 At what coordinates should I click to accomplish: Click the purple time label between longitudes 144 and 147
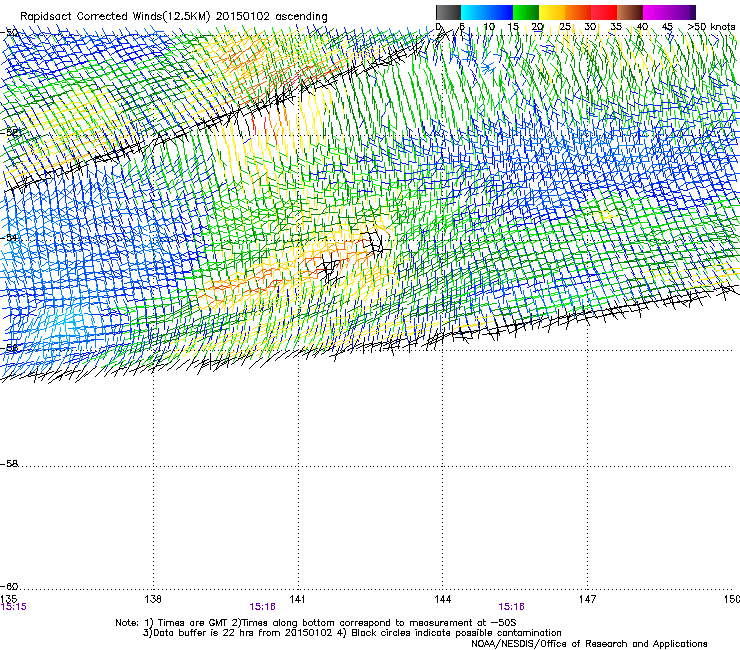(x=512, y=607)
